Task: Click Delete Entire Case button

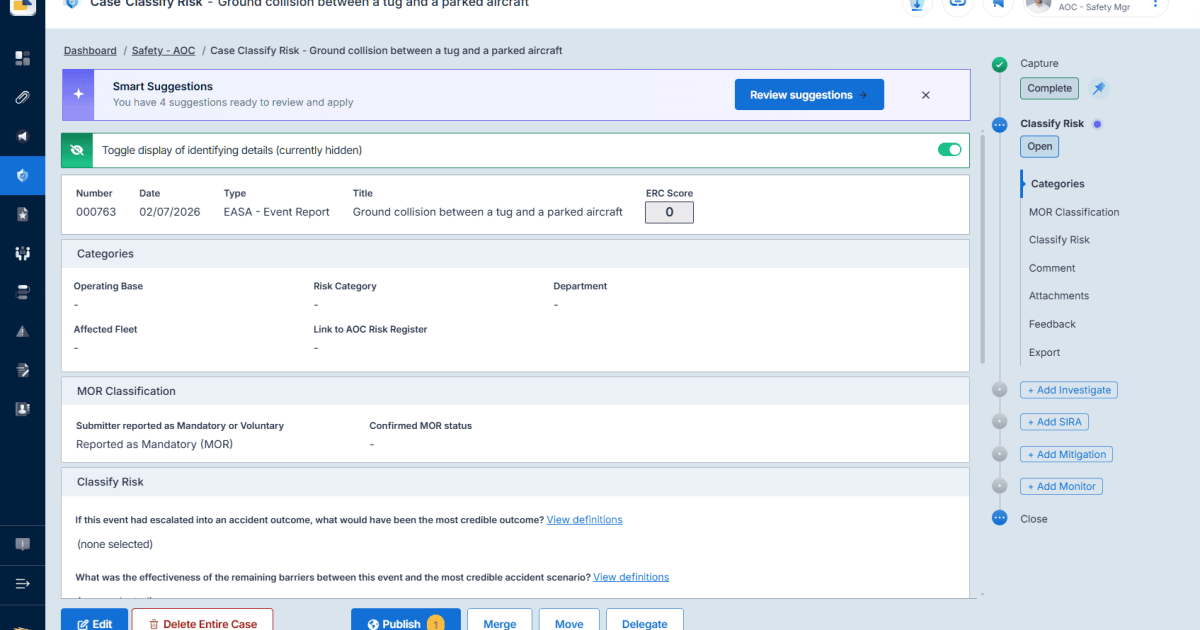Action: coord(202,620)
